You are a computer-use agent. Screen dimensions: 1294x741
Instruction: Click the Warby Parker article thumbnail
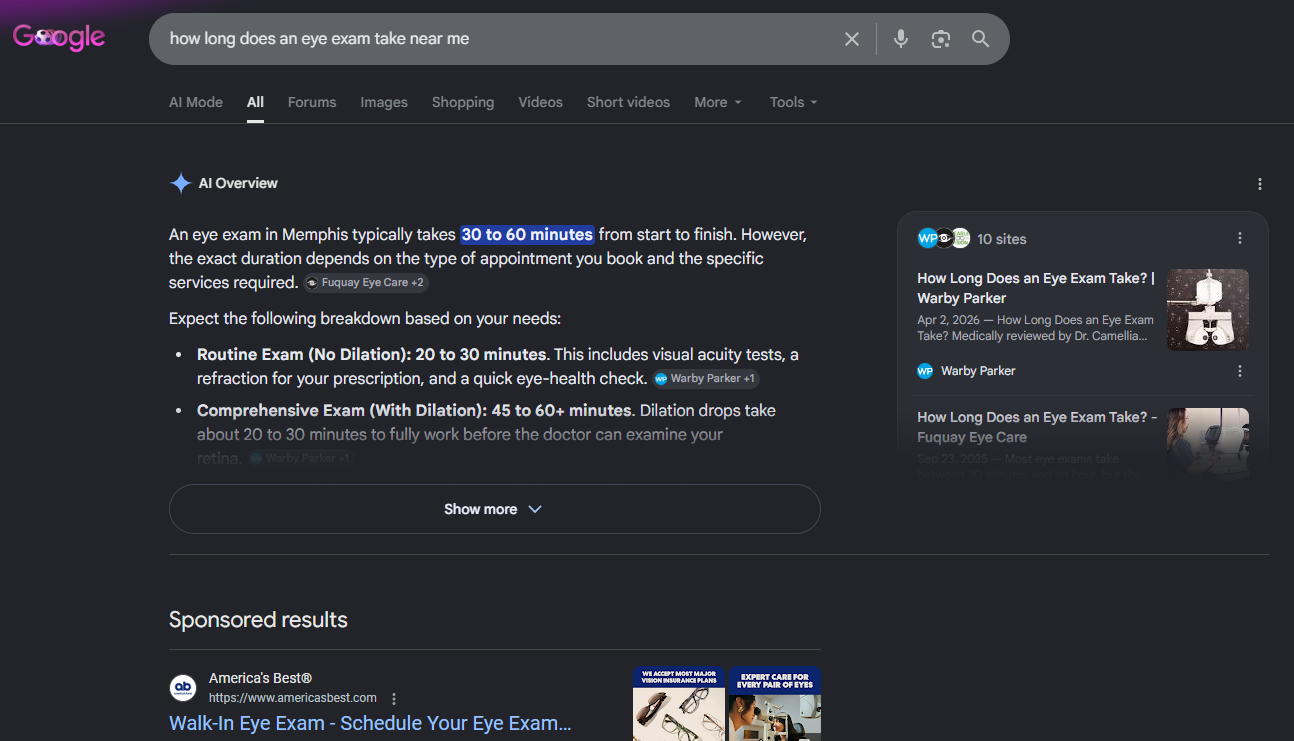(1208, 310)
